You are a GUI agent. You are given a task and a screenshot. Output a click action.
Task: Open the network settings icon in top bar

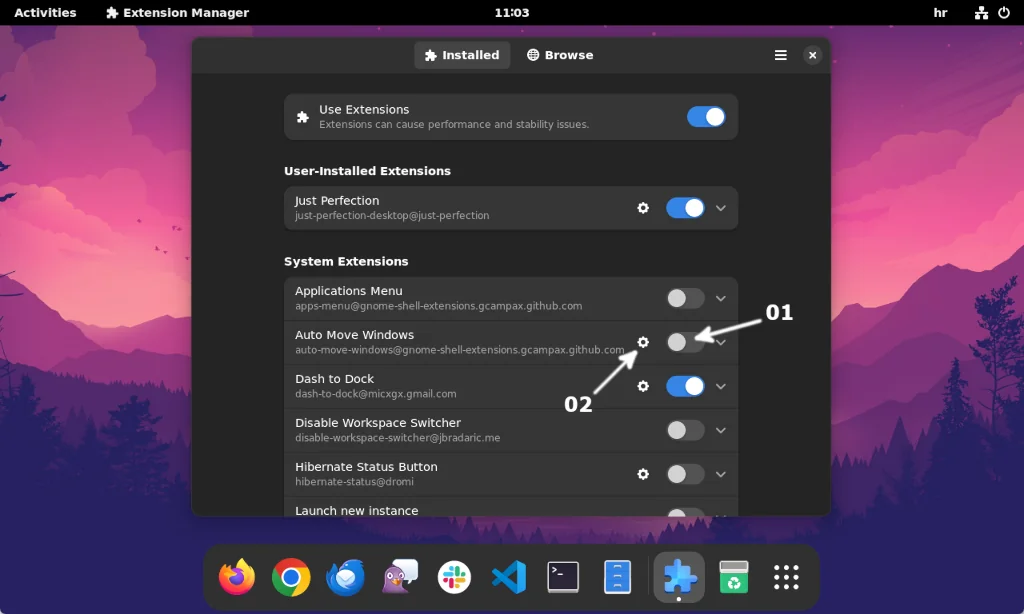[981, 13]
